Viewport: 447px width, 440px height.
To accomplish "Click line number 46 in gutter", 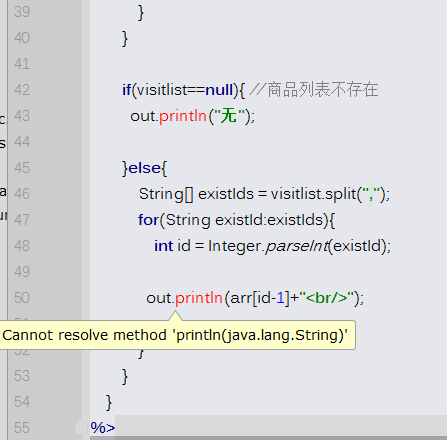I will [22, 194].
